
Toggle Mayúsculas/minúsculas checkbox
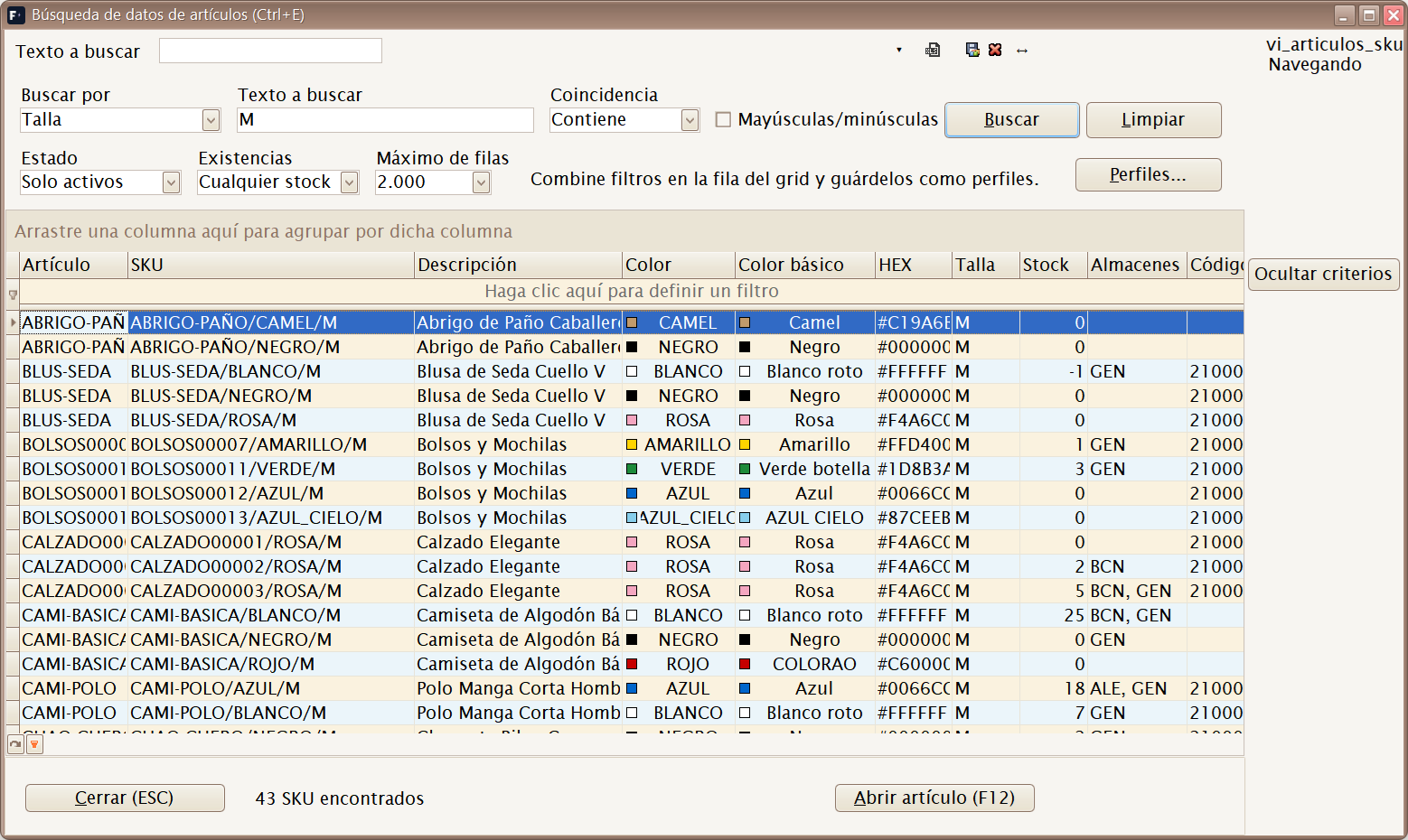tap(723, 119)
